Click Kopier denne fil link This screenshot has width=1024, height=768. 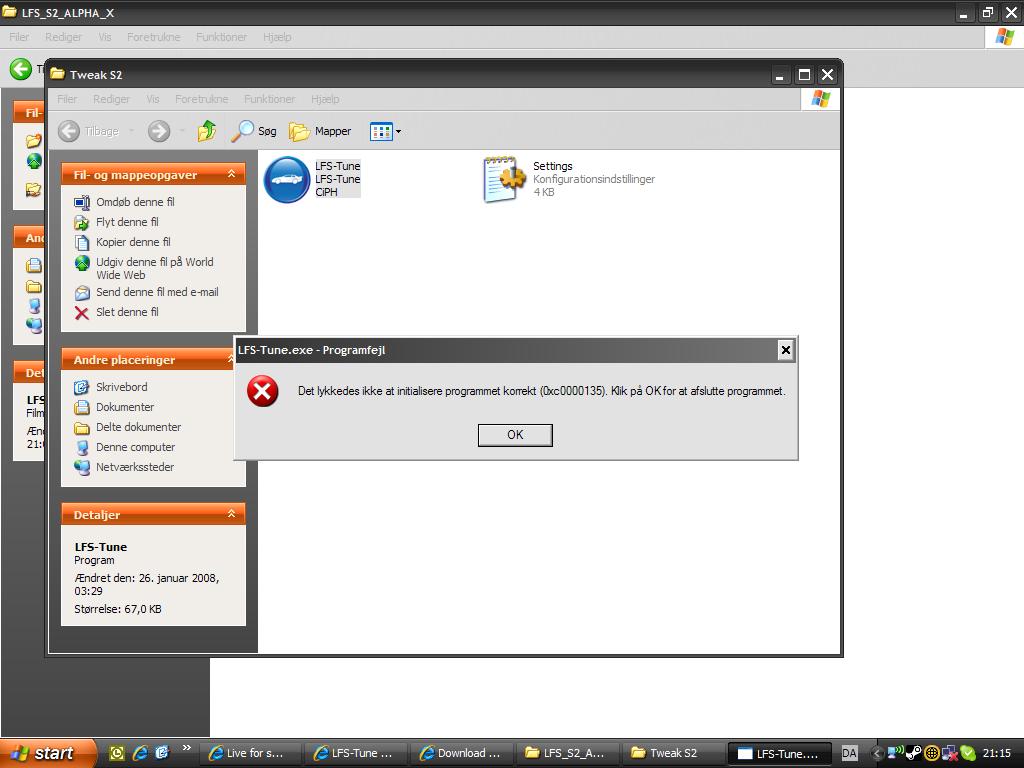tap(133, 242)
